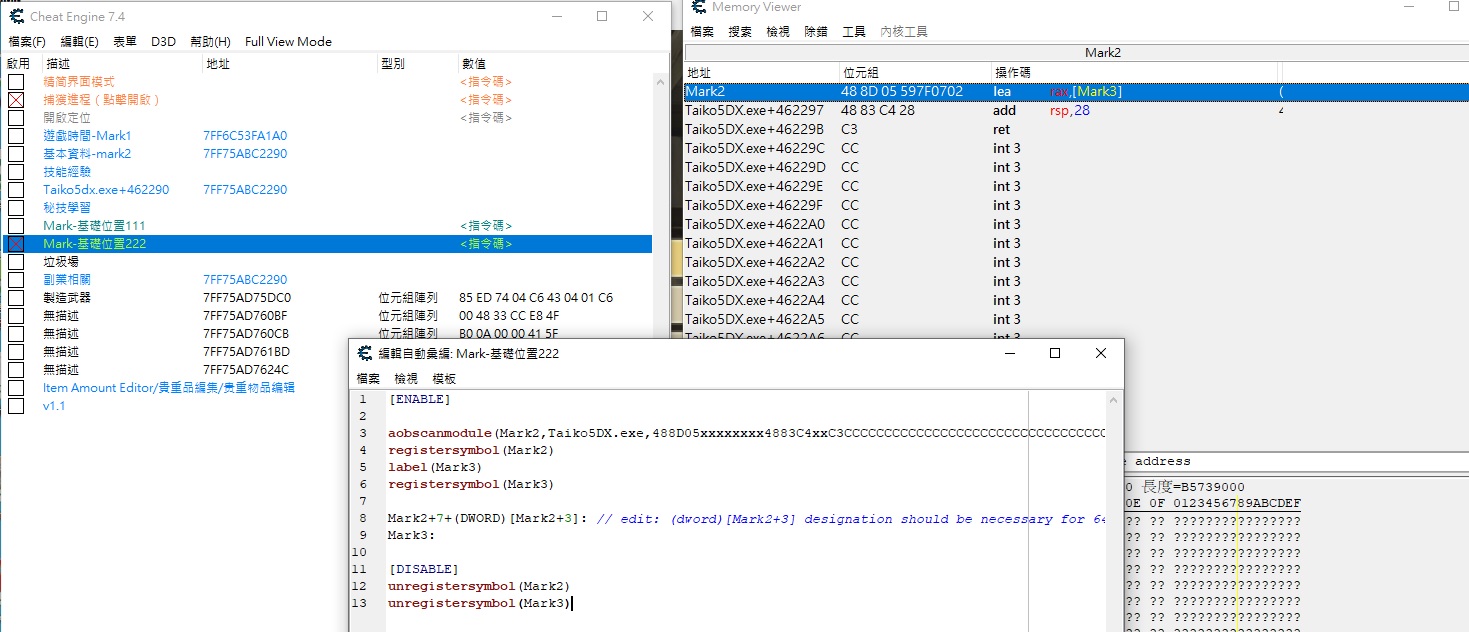Screen dimensions: 1469x632
Task: Click the 位元組 column header in disassembler
Action: pos(862,73)
